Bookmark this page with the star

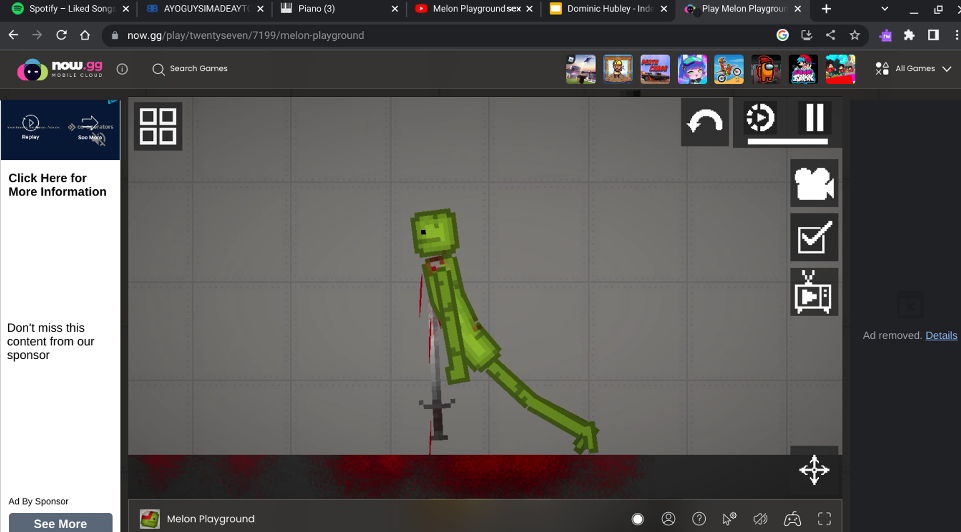(x=854, y=35)
